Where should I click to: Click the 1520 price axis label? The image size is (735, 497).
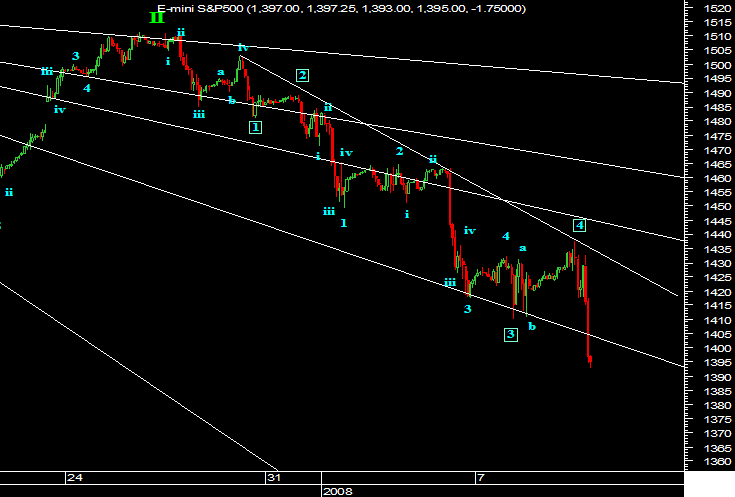tap(717, 8)
